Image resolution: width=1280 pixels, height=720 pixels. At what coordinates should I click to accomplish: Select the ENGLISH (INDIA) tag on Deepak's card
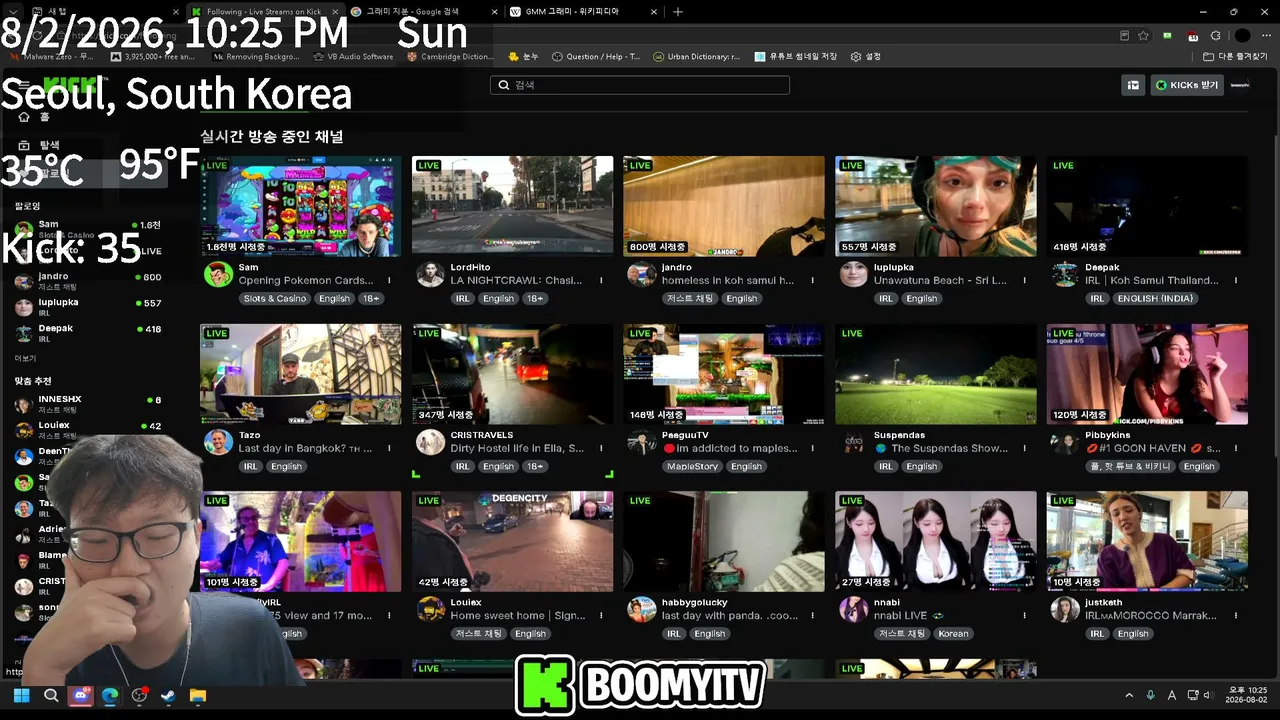pos(1155,299)
